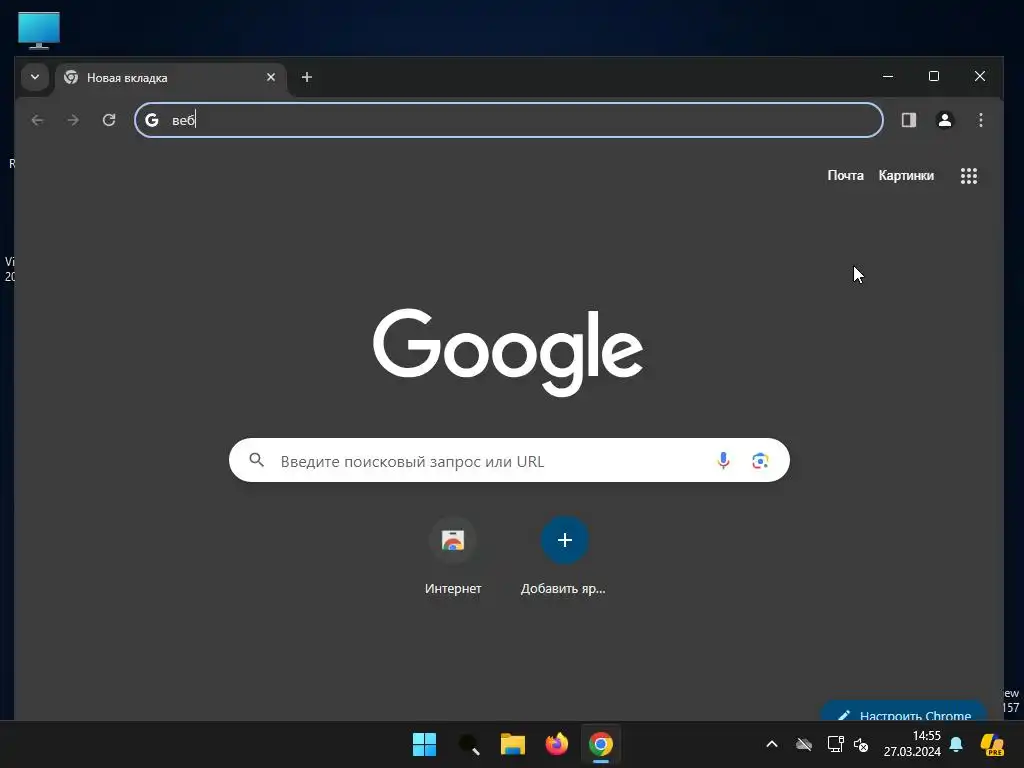The image size is (1024, 768).
Task: Open the notifications bell
Action: tap(956, 744)
